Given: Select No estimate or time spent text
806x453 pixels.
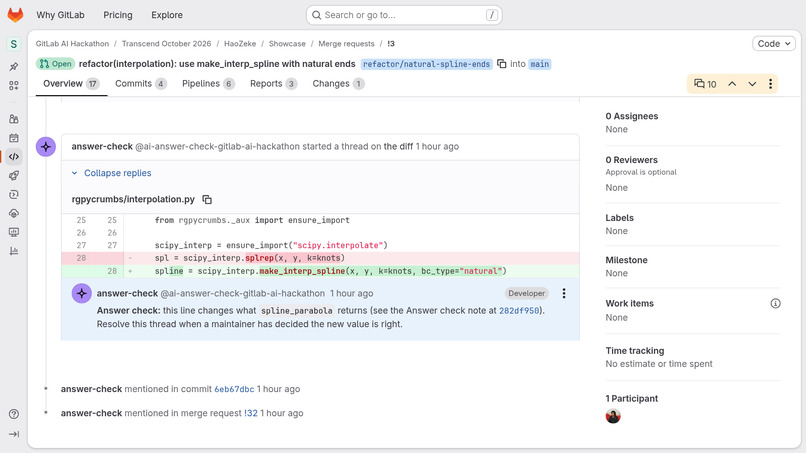Looking at the screenshot, I should (659, 364).
